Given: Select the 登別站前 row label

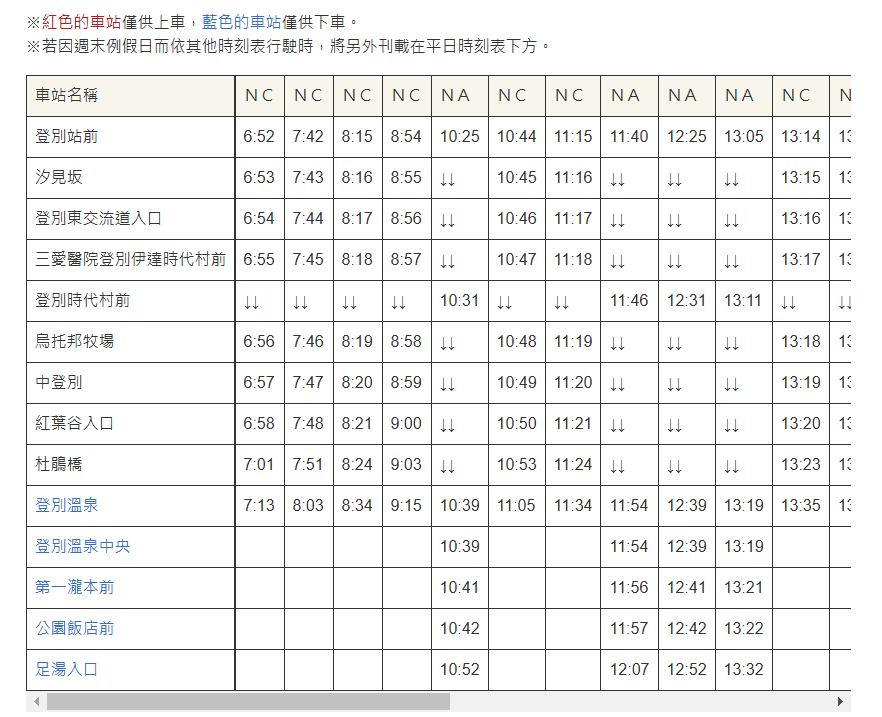Looking at the screenshot, I should (x=67, y=137).
